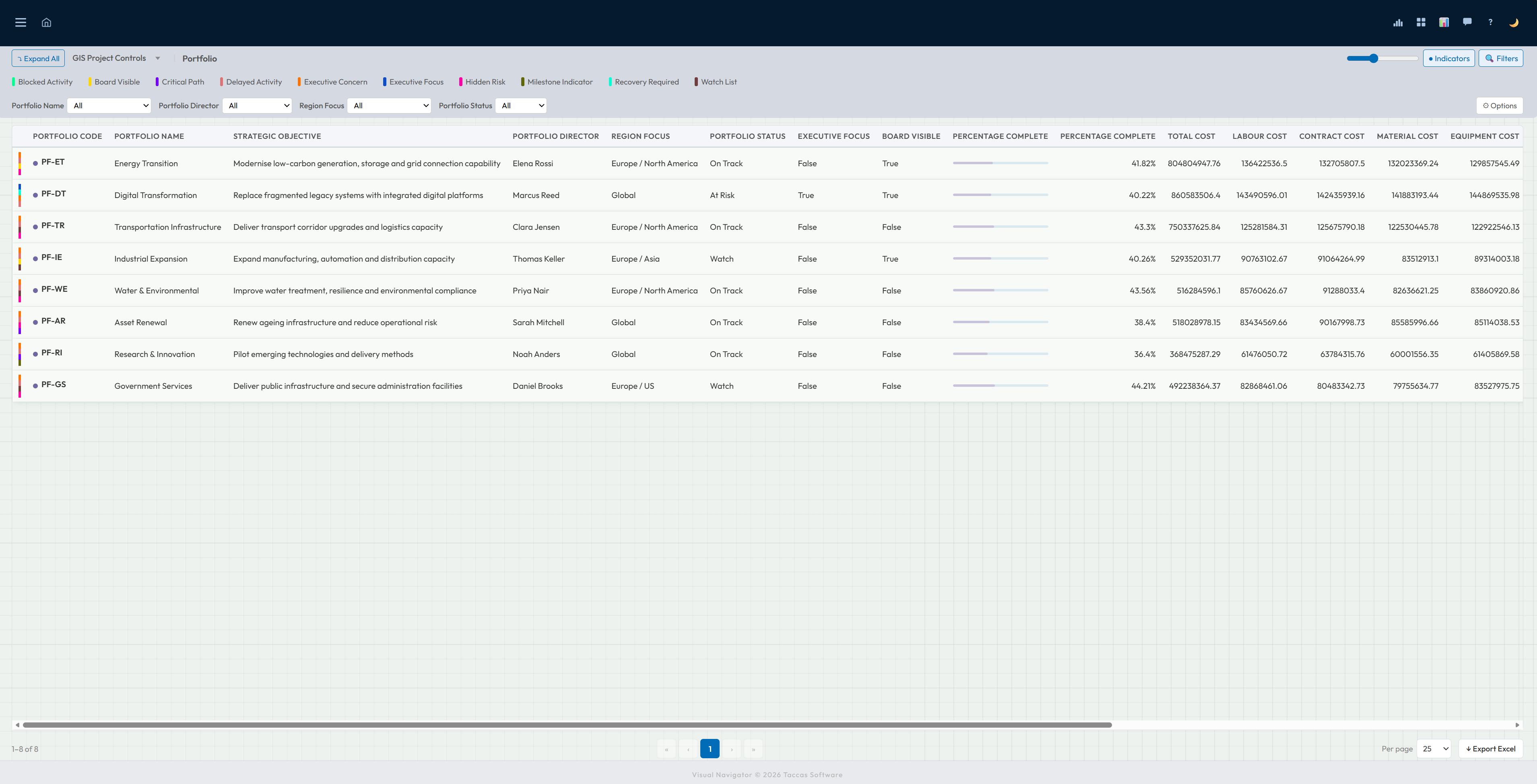The width and height of the screenshot is (1537, 784).
Task: Sort by Labour Cost column header
Action: click(x=1260, y=136)
